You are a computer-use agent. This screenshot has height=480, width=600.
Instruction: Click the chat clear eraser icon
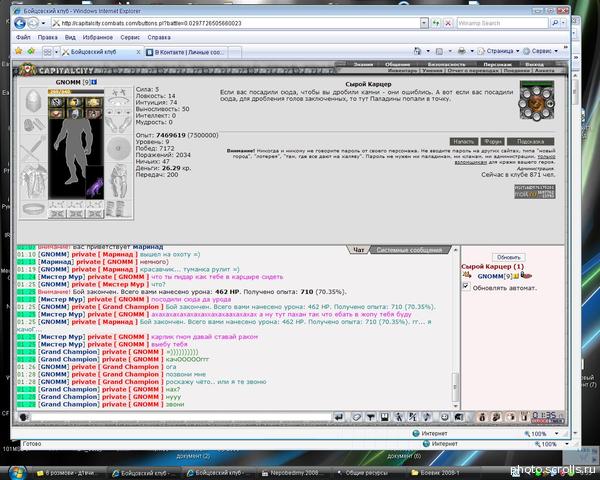356,417
